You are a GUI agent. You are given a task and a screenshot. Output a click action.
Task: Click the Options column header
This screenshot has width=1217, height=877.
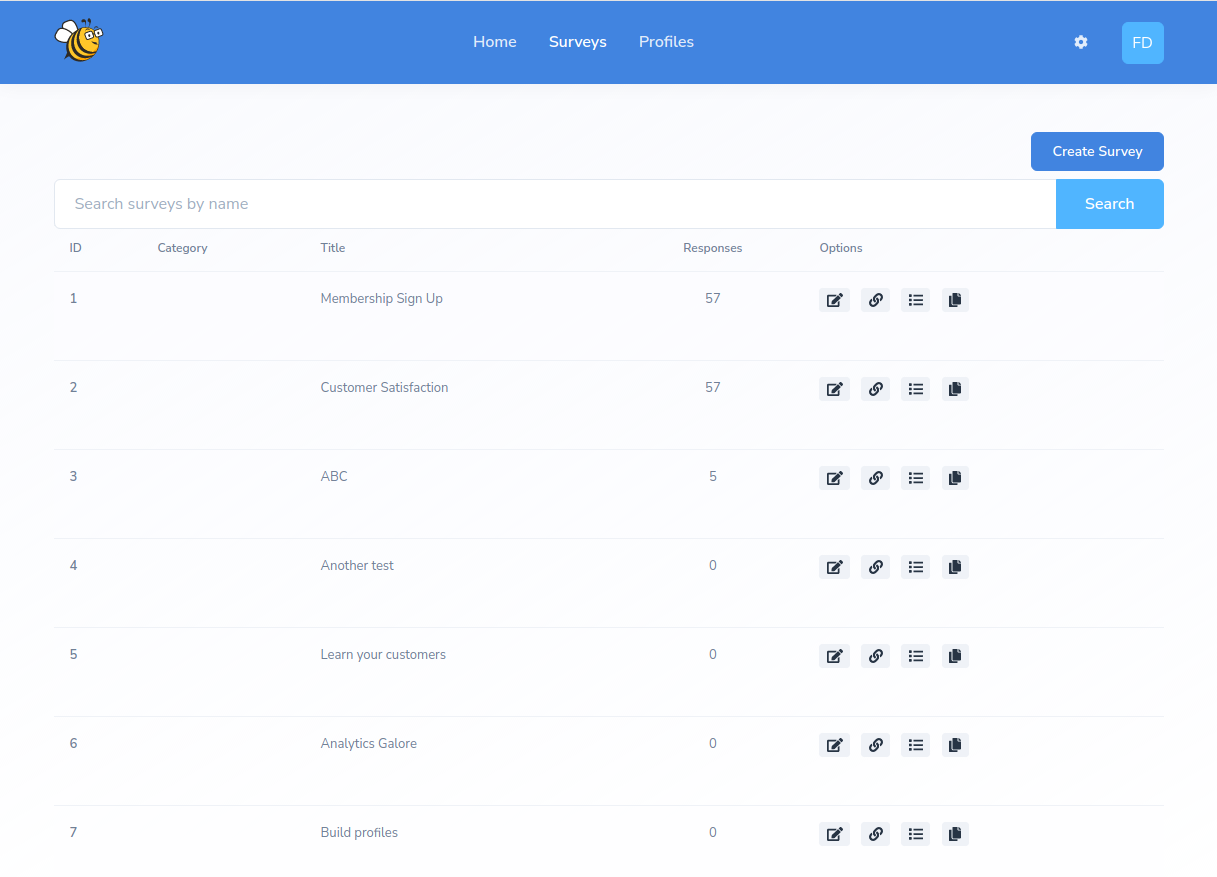point(841,248)
